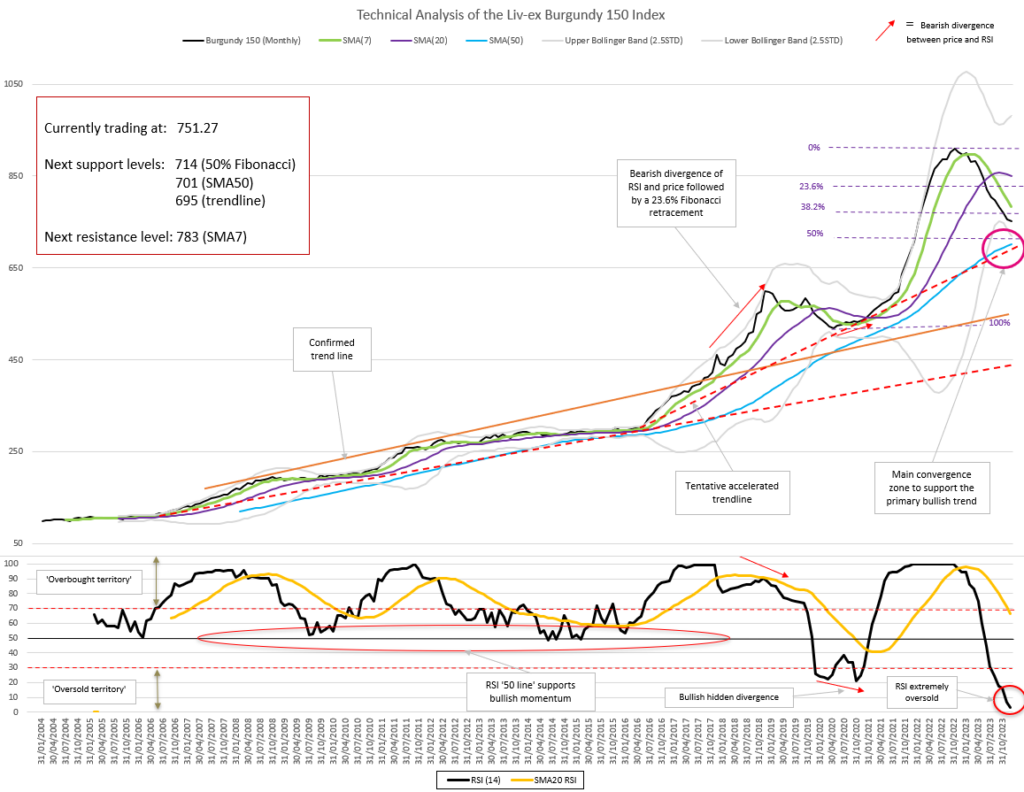Click 'Next resistance level: 783 (SMA7)' text
The height and width of the screenshot is (792, 1024).
[146, 237]
